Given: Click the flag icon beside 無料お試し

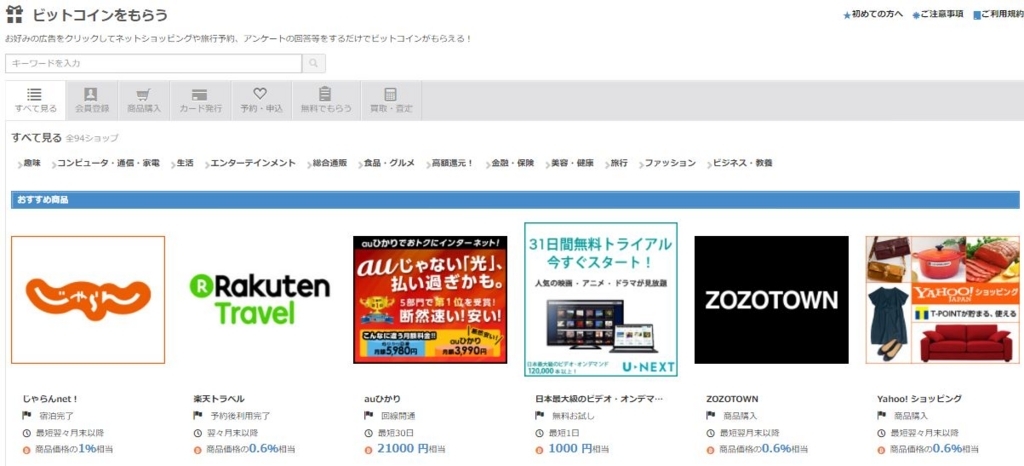Looking at the screenshot, I should [539, 415].
